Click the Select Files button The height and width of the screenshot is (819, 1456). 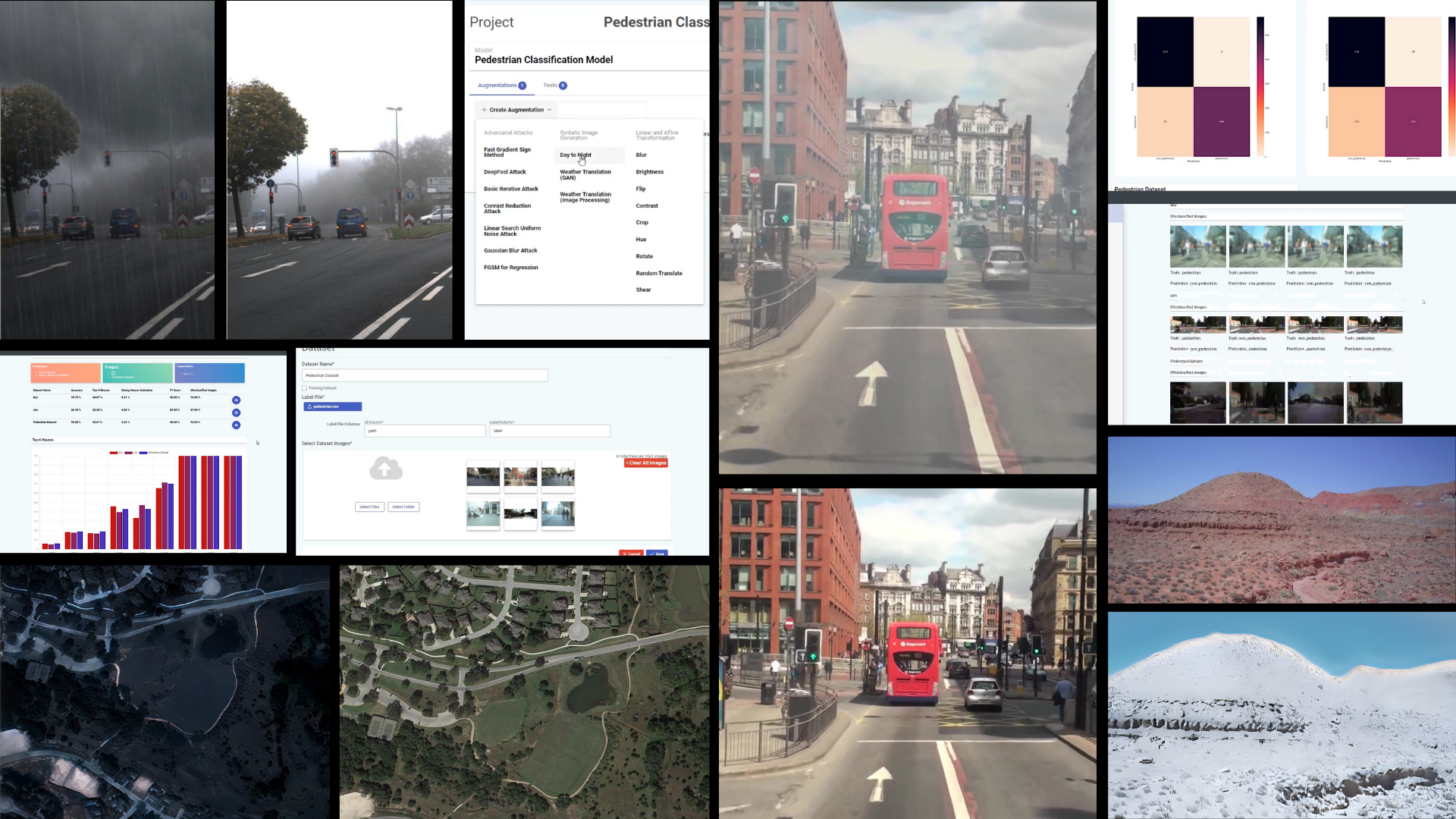tap(369, 507)
